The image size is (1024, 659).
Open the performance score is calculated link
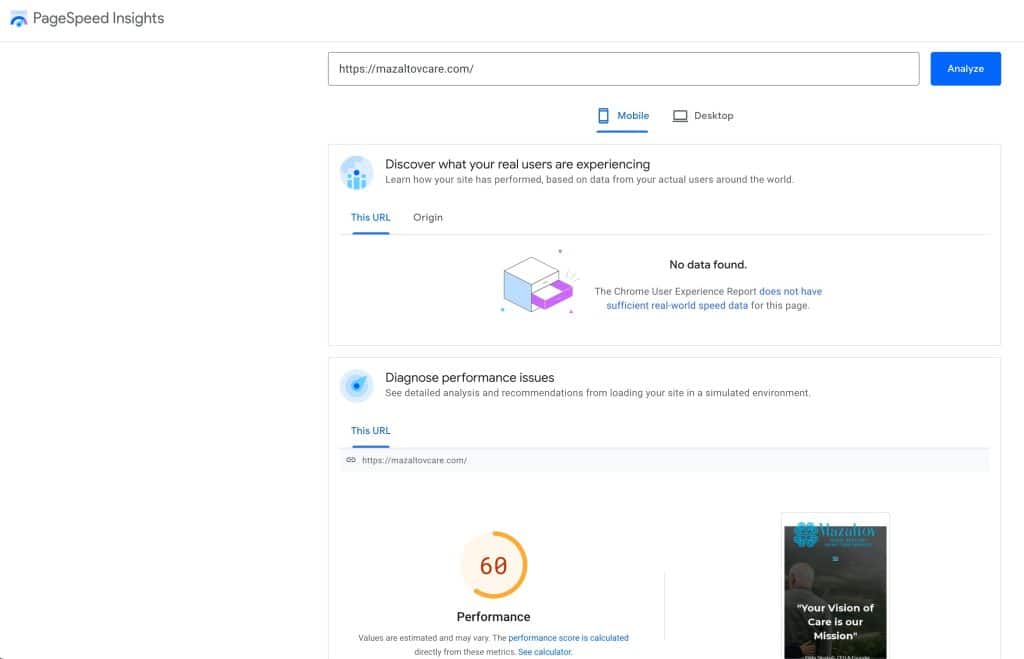click(568, 637)
